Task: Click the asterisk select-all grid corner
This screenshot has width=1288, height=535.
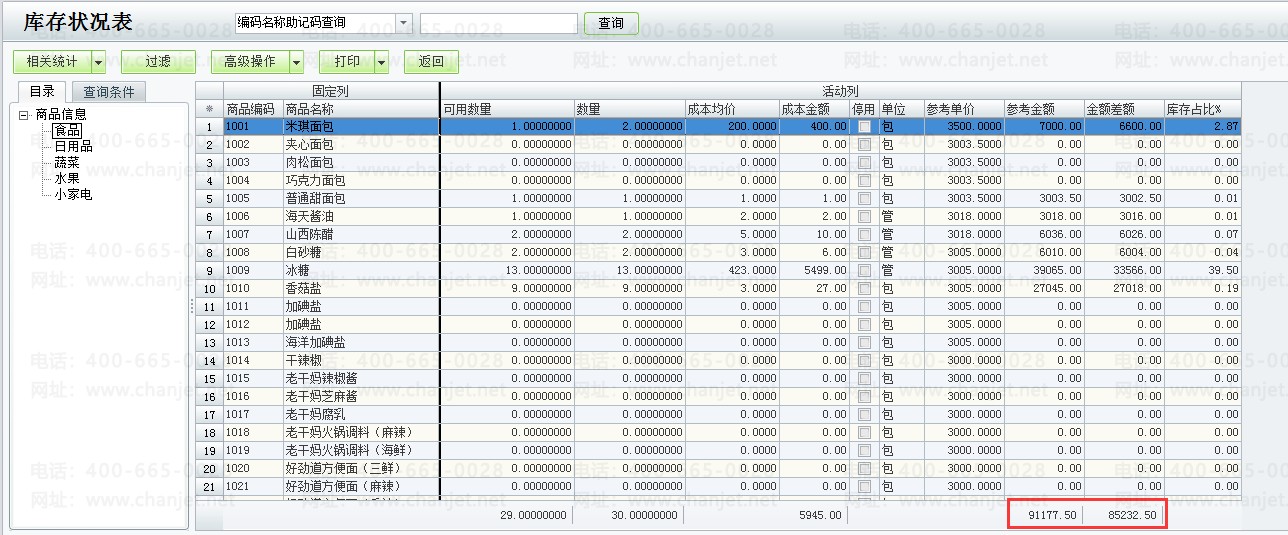Action: (209, 109)
